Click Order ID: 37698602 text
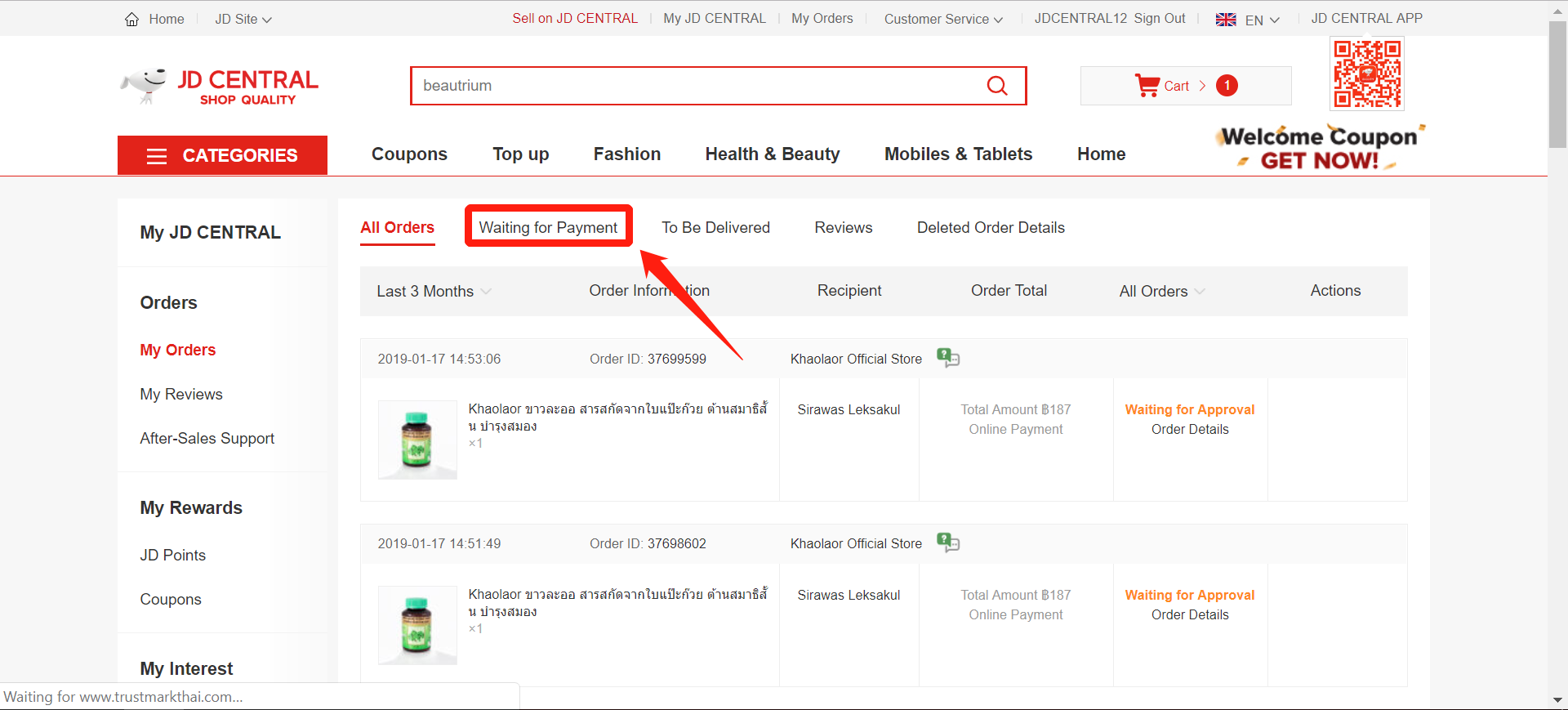 tap(648, 543)
